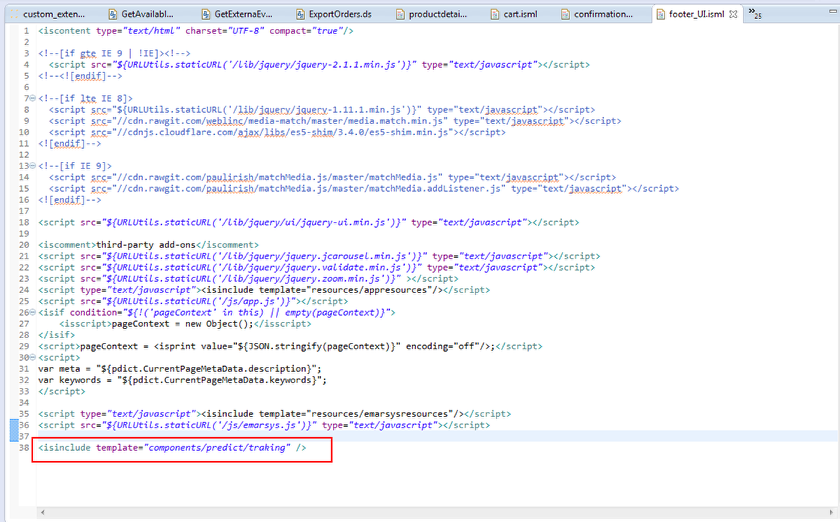Click the endif comment on line 11

(x=69, y=144)
